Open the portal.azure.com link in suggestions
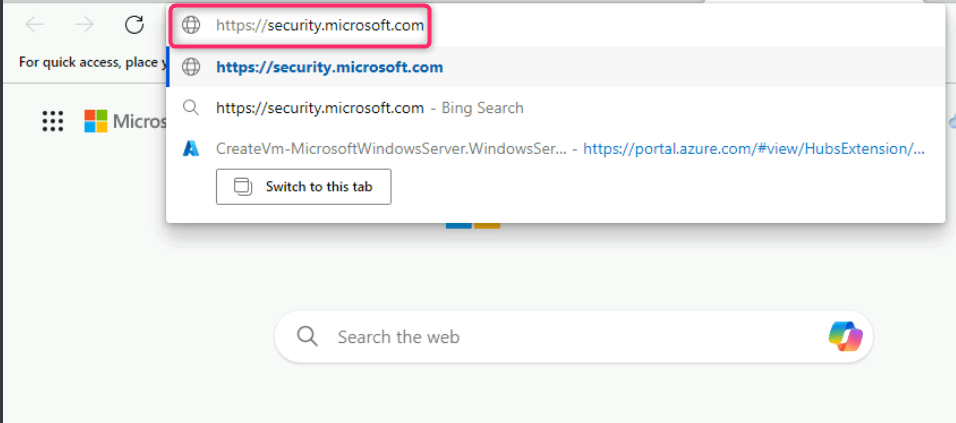 [754, 148]
